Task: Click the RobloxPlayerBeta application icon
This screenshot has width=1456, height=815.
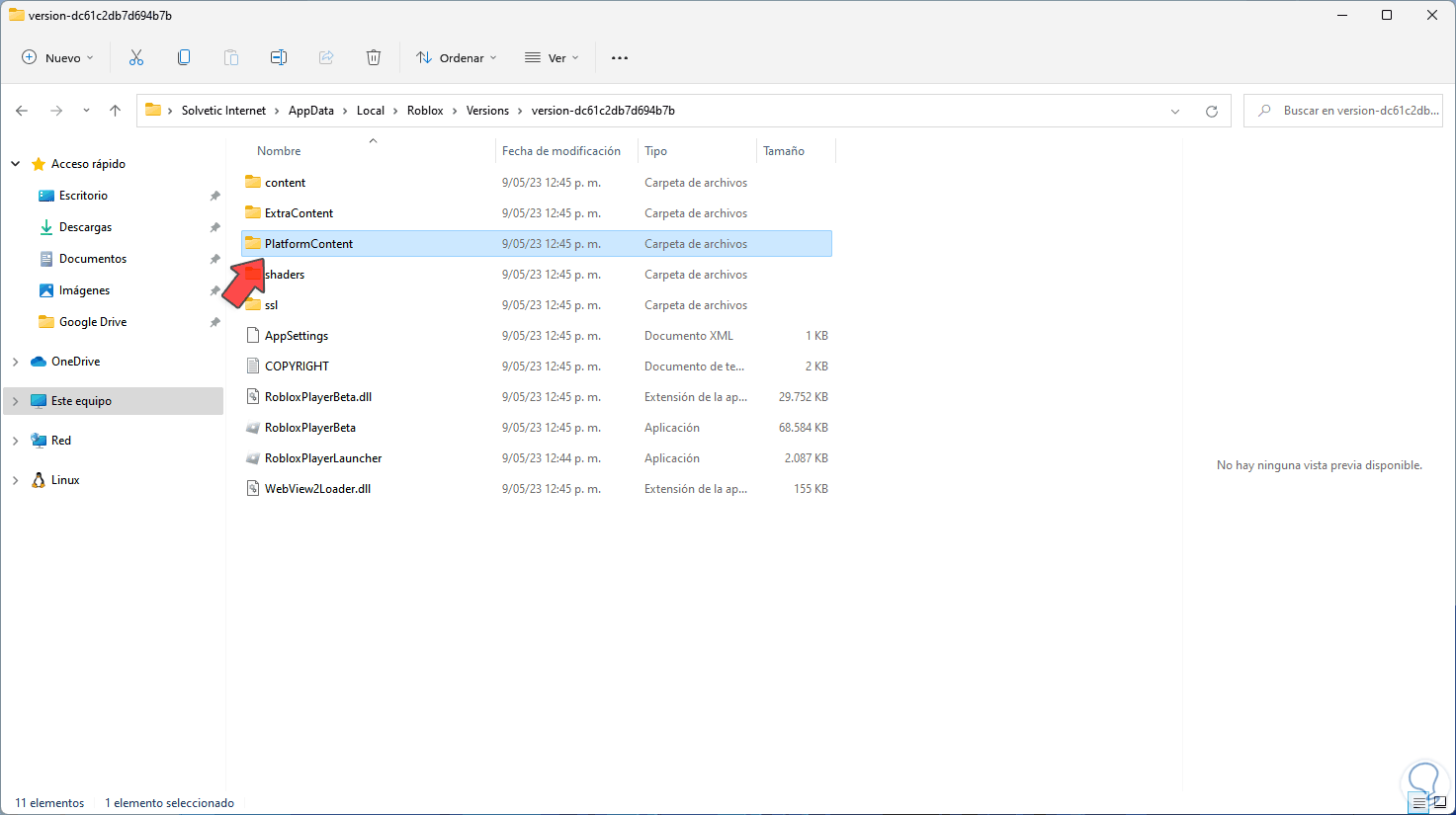Action: 253,427
